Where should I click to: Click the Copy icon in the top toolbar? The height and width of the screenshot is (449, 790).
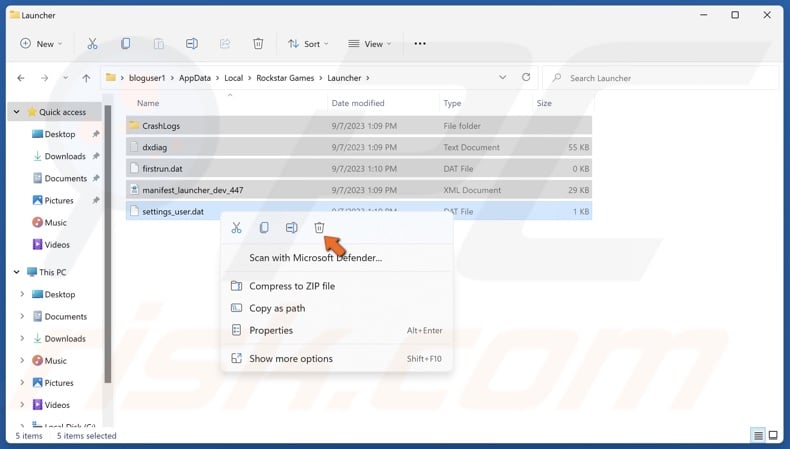pyautogui.click(x=125, y=44)
